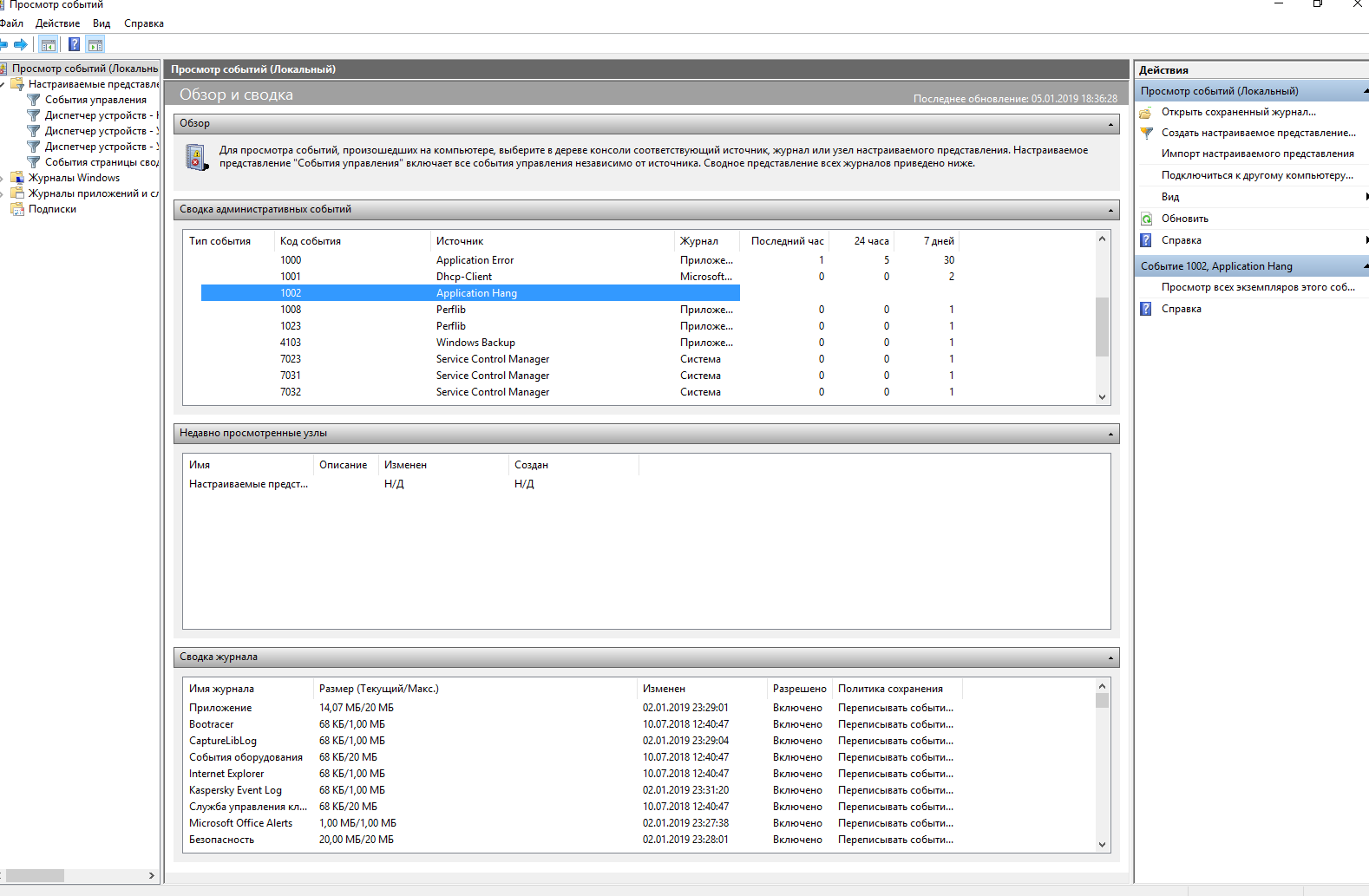The image size is (1369, 896).
Task: Click the Журналы Windows folder icon
Action: click(17, 178)
